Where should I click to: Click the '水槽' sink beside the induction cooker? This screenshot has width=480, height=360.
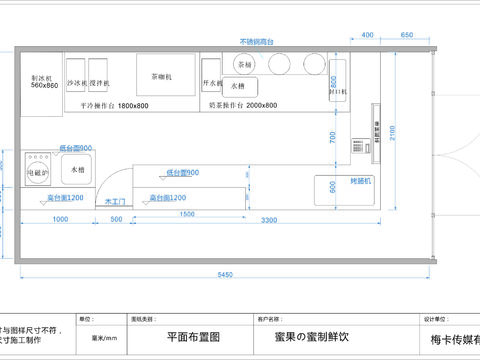pyautogui.click(x=76, y=169)
